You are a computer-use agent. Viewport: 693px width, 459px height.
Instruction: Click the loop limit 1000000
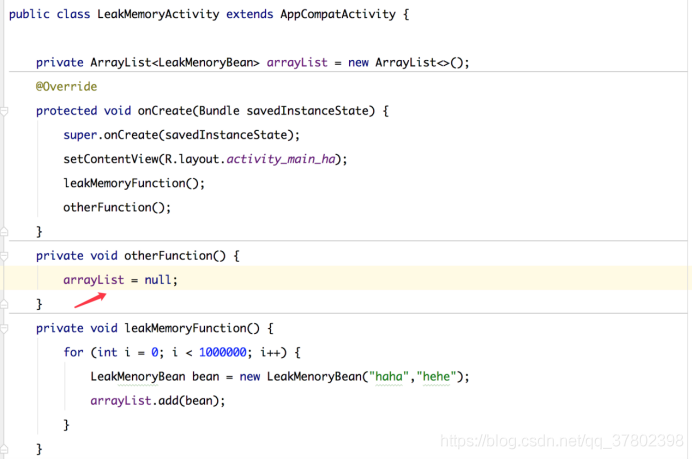[222, 352]
